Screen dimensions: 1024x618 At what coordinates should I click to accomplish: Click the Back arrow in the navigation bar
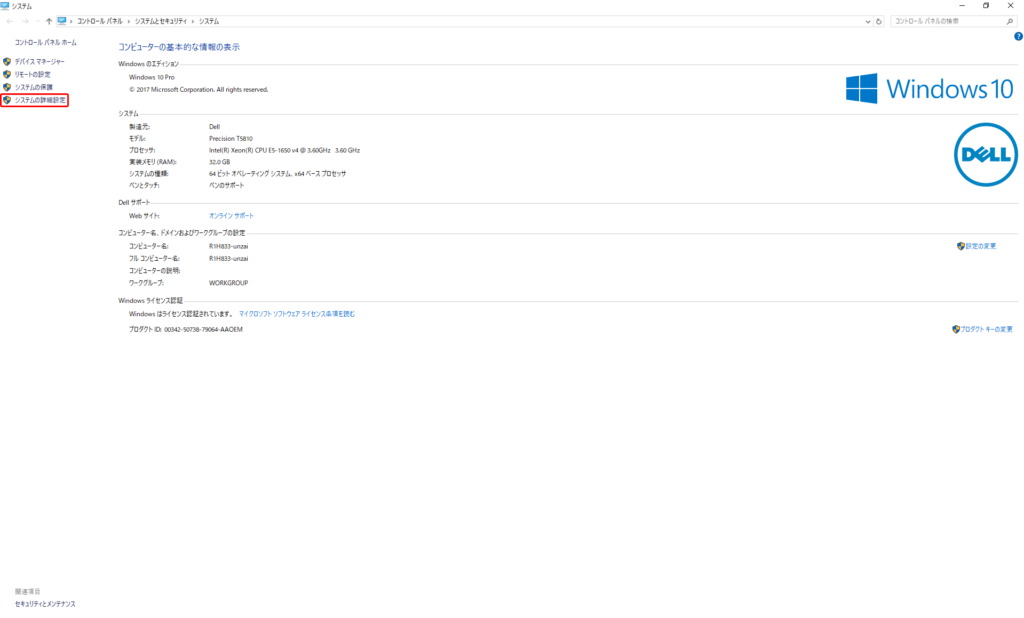(10, 21)
